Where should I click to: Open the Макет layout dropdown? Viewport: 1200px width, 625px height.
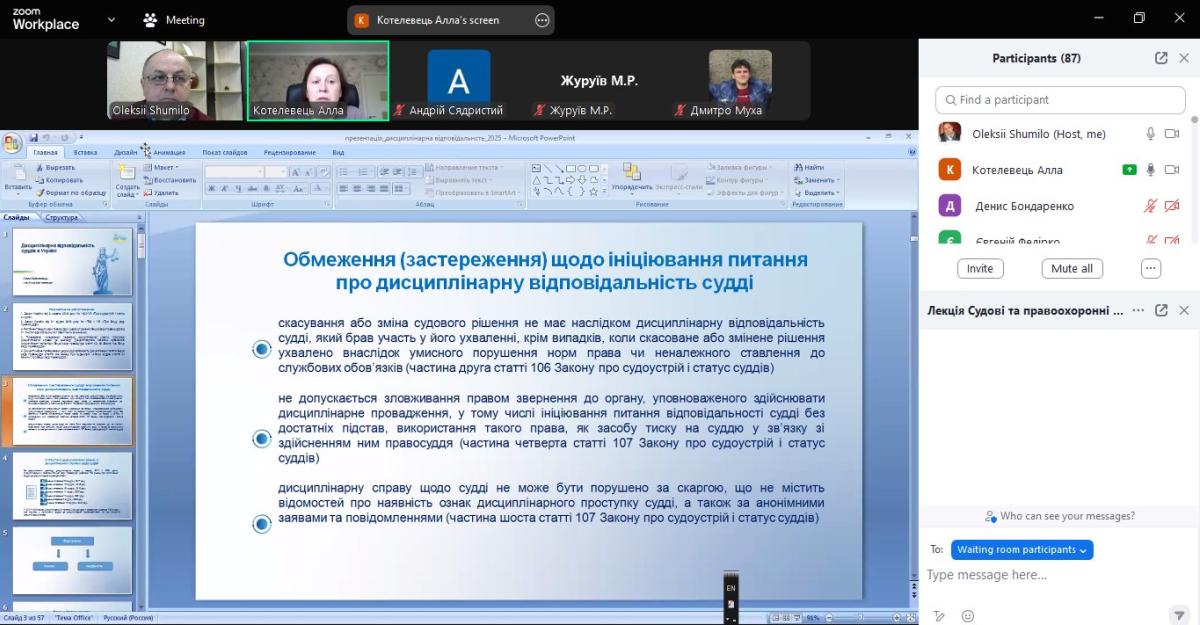point(162,168)
